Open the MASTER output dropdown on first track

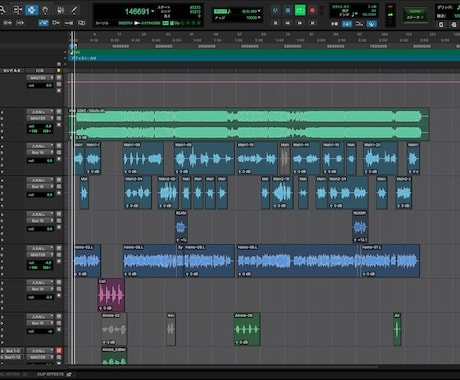point(40,78)
